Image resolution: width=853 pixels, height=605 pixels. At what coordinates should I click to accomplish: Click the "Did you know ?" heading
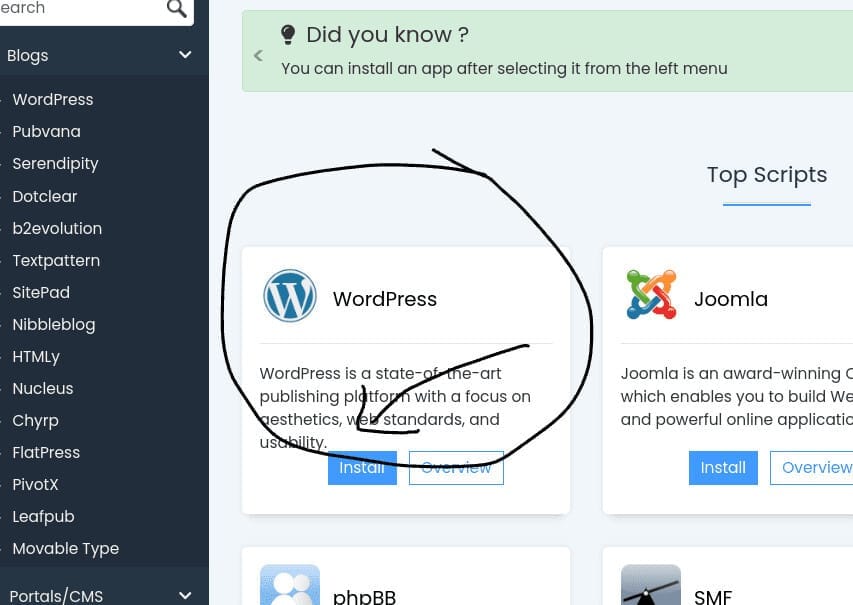pyautogui.click(x=387, y=35)
